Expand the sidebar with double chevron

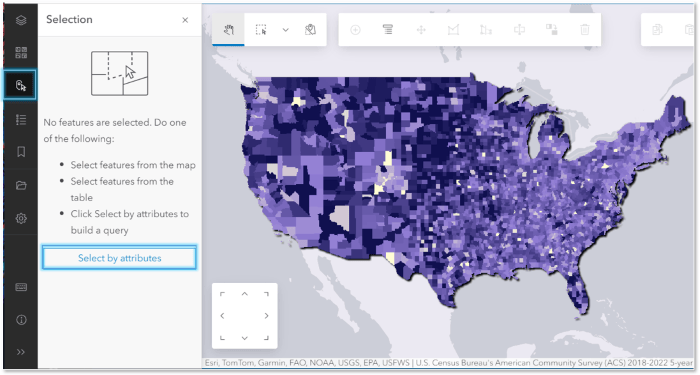point(21,352)
